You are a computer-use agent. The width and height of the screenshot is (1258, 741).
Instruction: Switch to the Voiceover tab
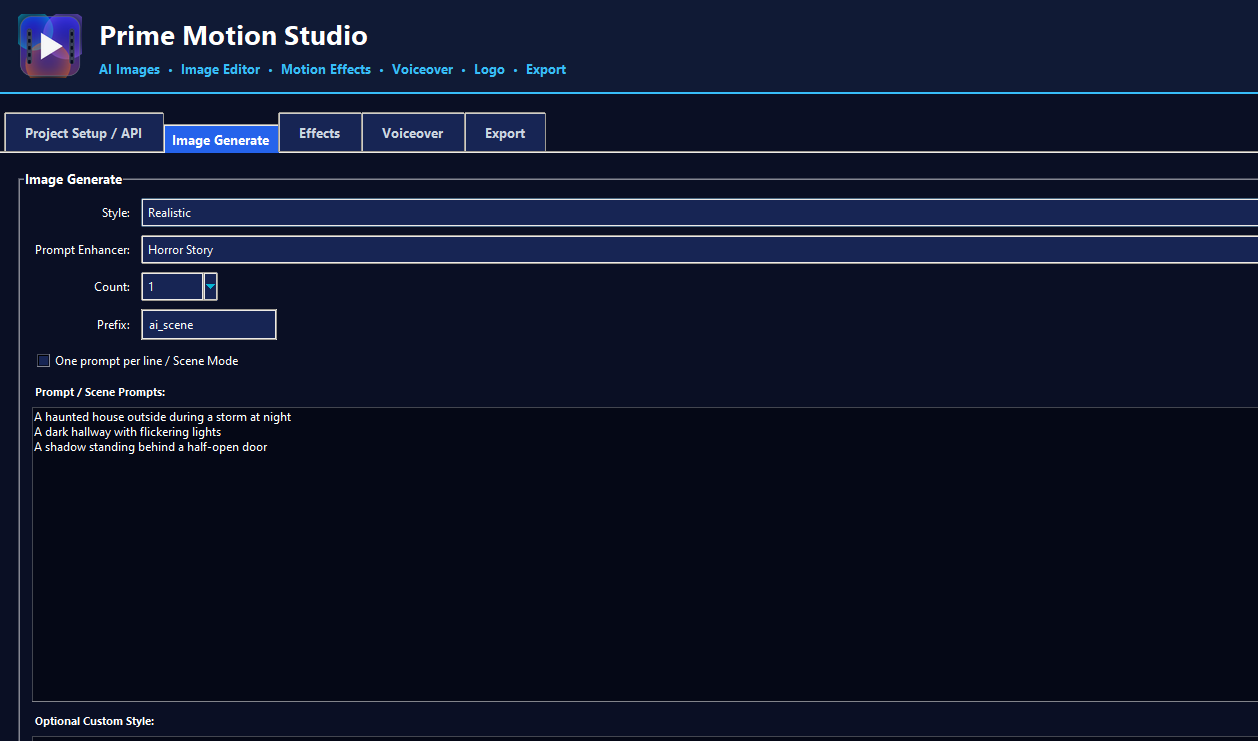(413, 133)
